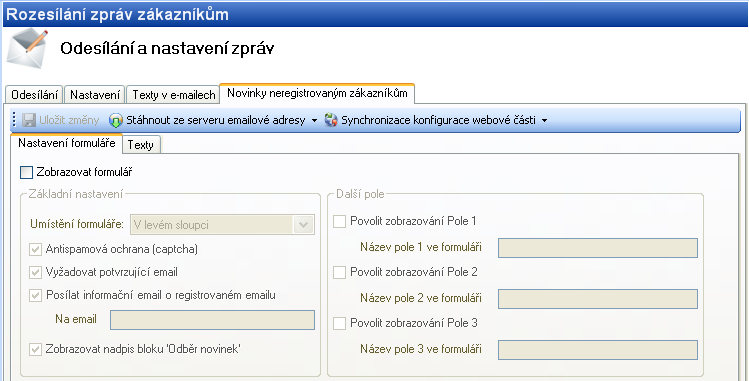Expand the Synchronizace konfigurace dropdown arrow
The image size is (749, 381).
pyautogui.click(x=544, y=121)
